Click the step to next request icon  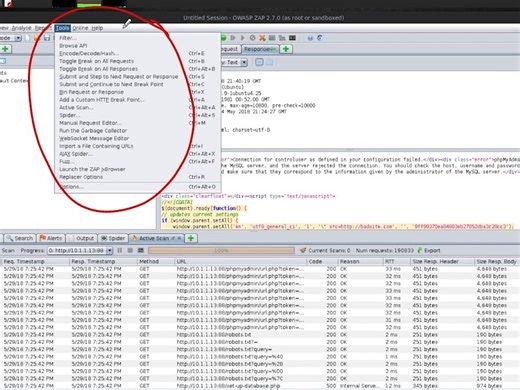pos(233,38)
